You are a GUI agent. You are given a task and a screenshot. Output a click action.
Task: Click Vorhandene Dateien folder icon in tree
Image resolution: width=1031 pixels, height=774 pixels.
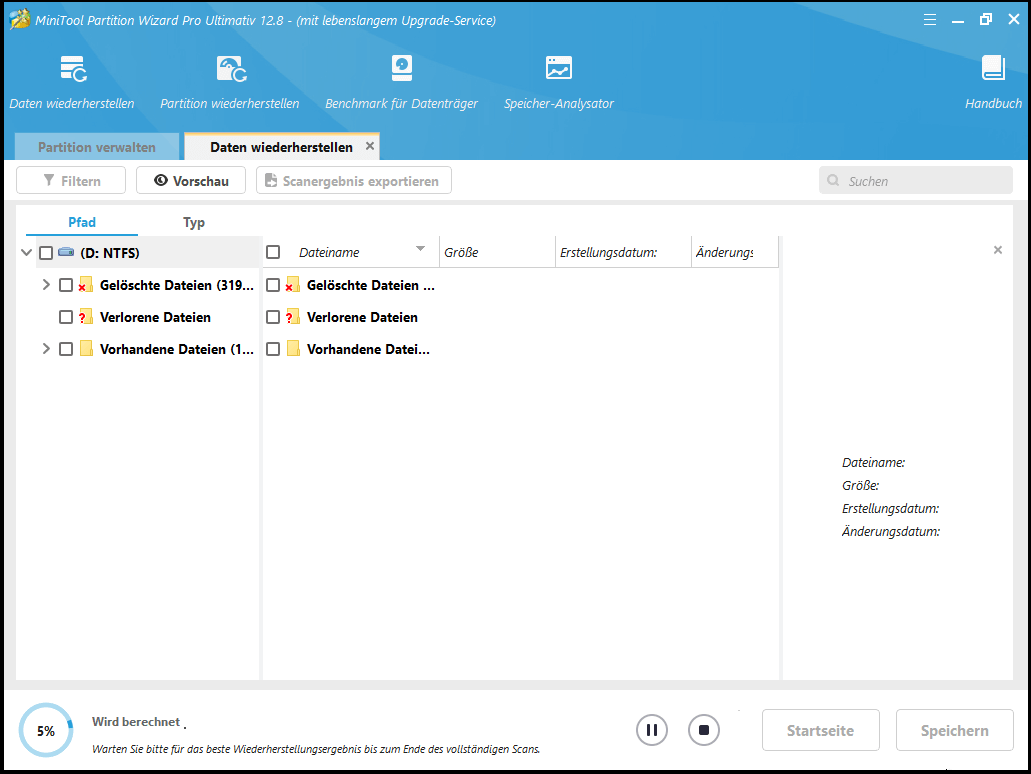click(86, 349)
